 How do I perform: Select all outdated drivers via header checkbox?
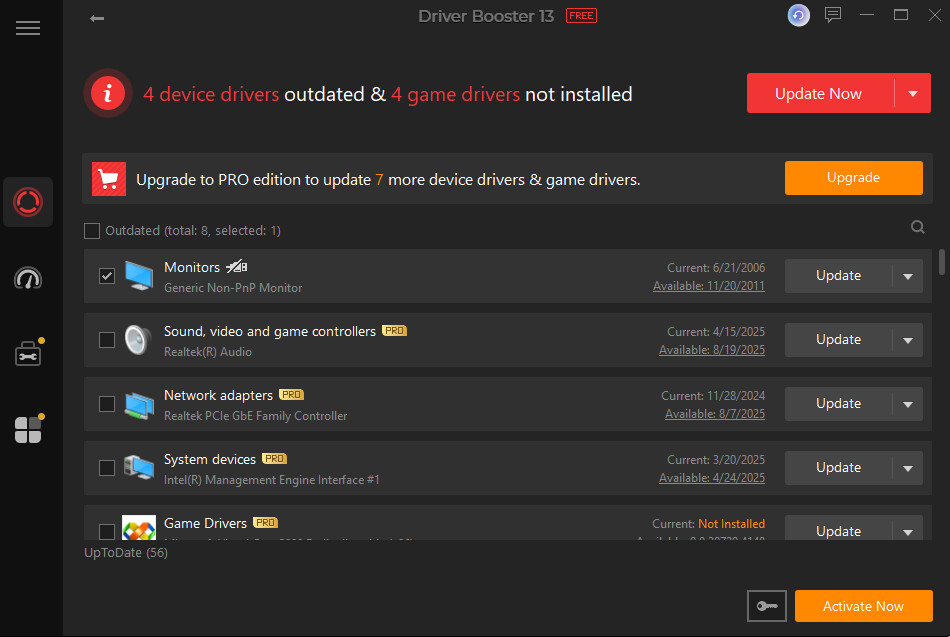click(92, 230)
